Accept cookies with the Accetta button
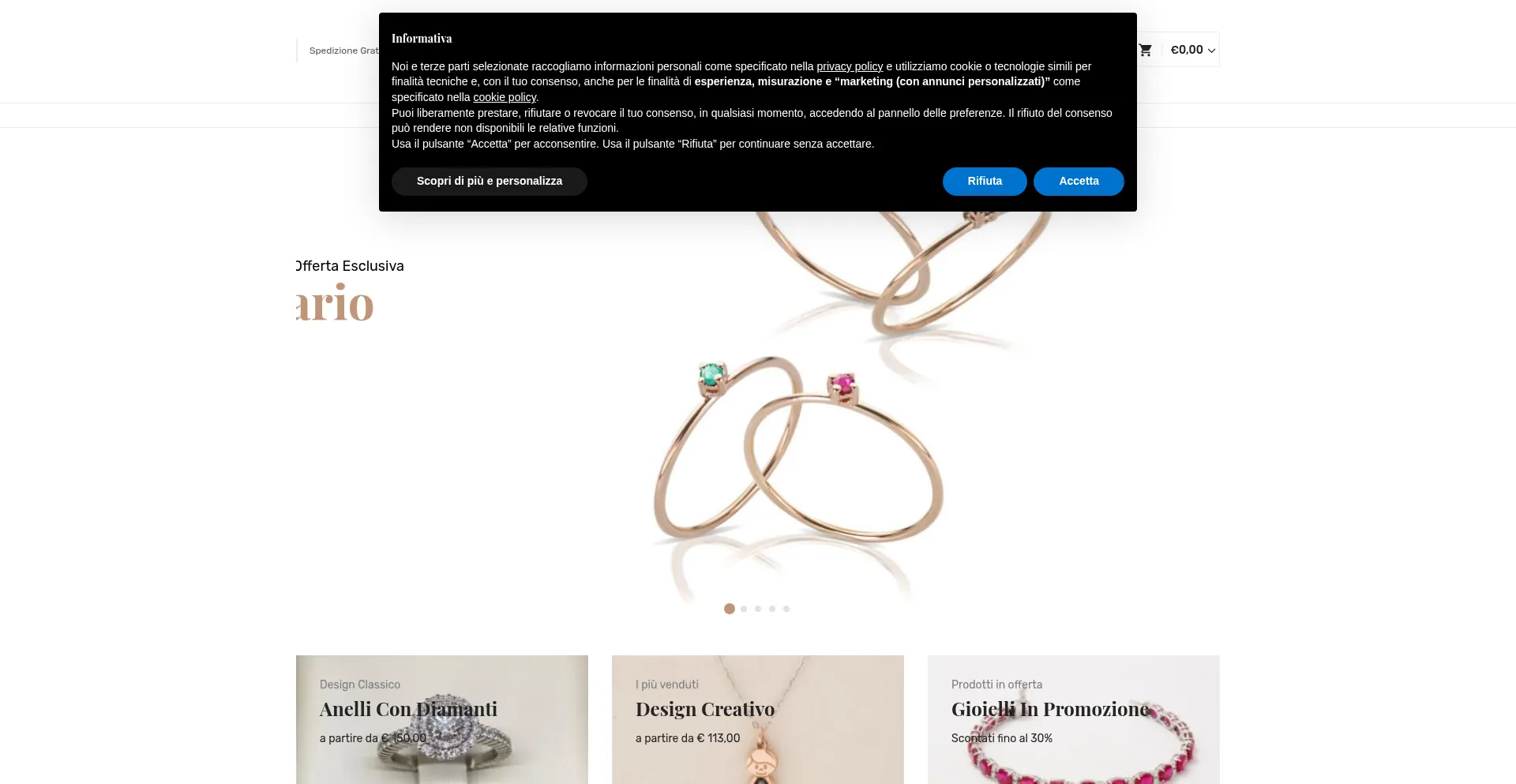Screen dimensions: 1516x784 point(1079,181)
